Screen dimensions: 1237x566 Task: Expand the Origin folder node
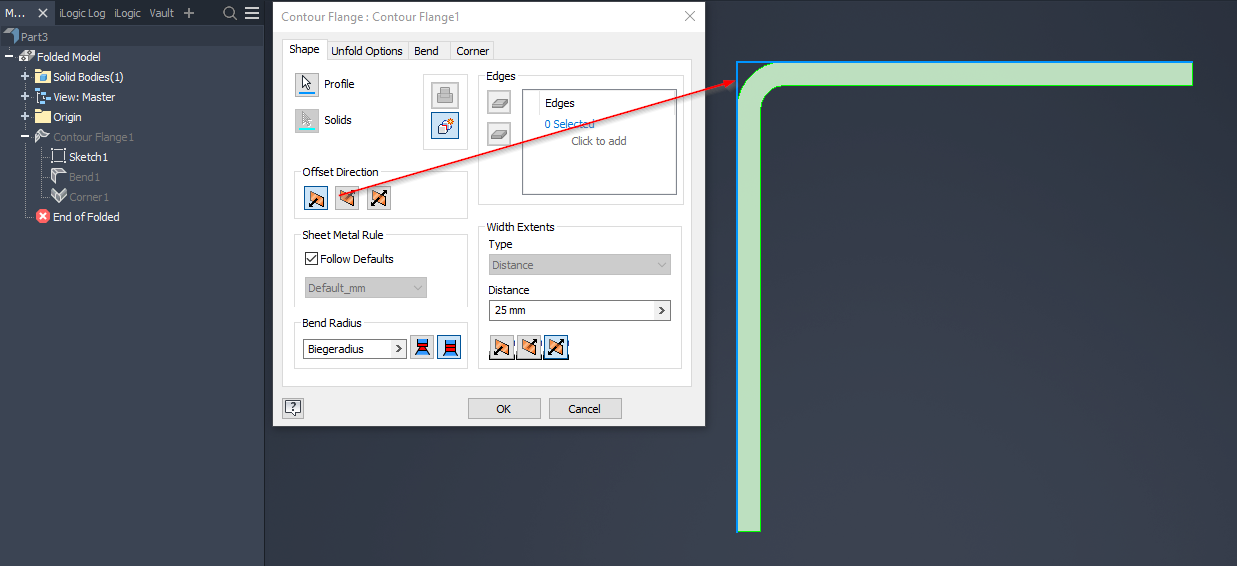(25, 117)
